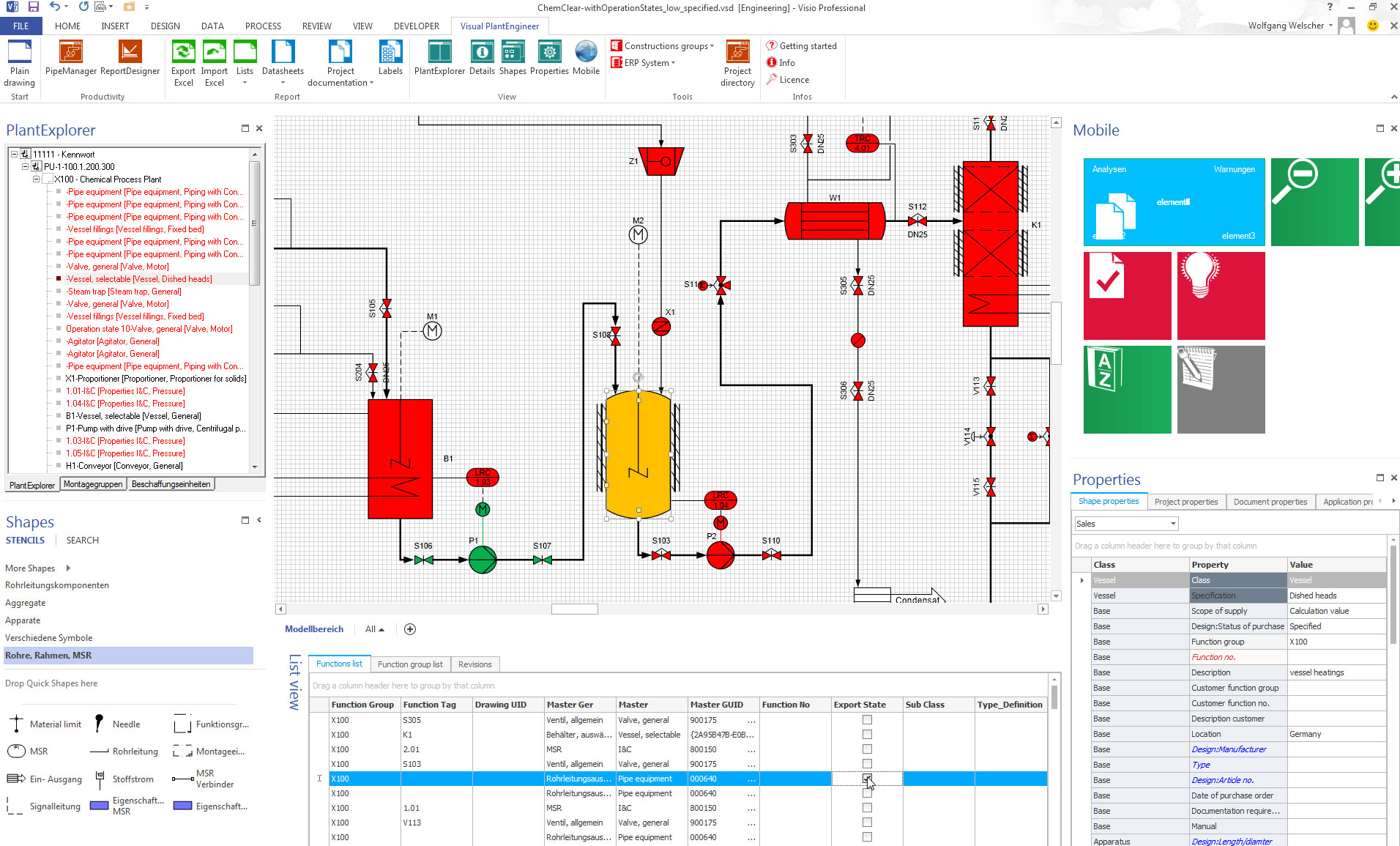Viewport: 1400px width, 846px height.
Task: Click the red lightbulb tile
Action: click(x=1221, y=296)
